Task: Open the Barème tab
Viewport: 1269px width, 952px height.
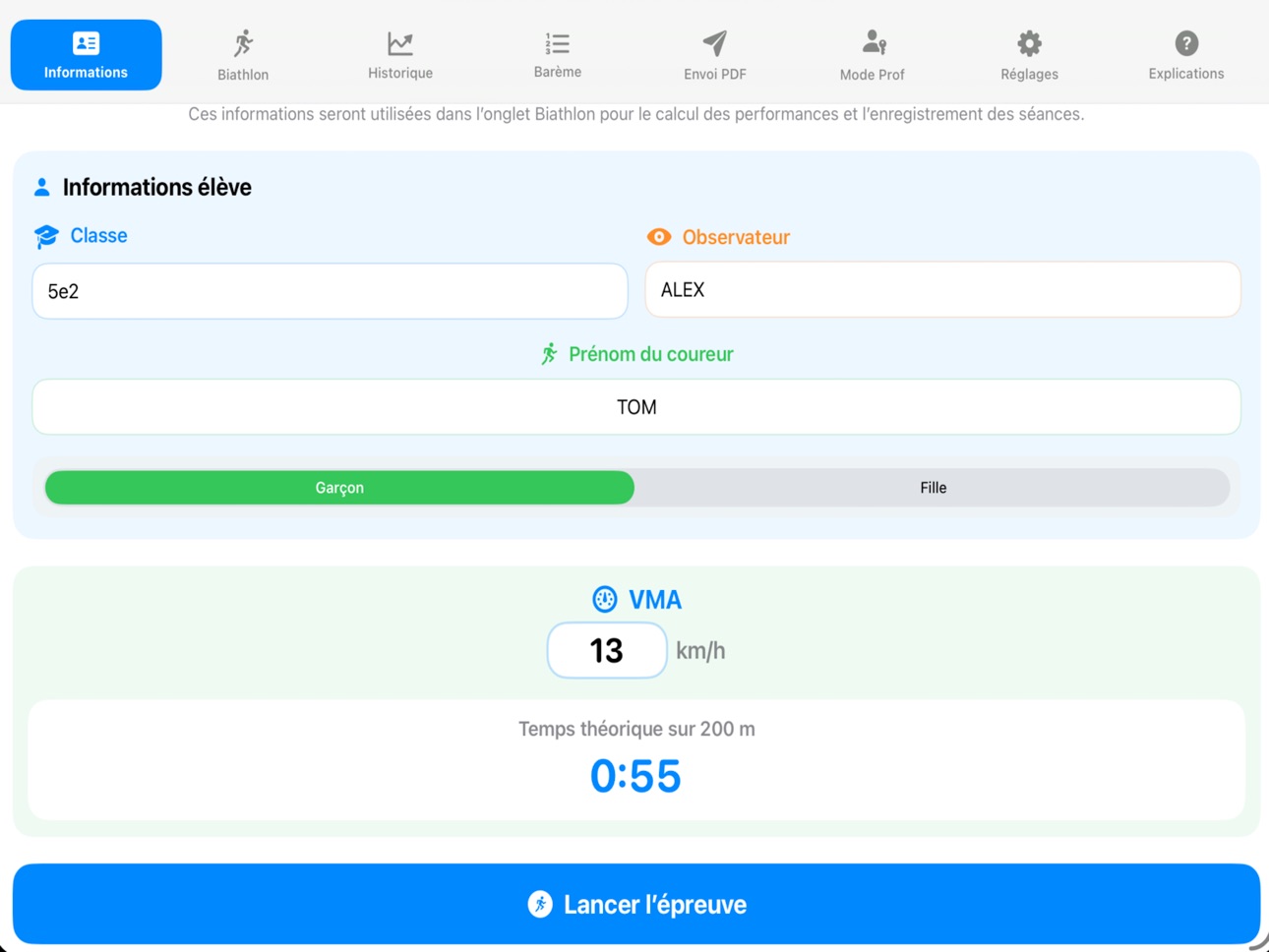Action: (557, 55)
